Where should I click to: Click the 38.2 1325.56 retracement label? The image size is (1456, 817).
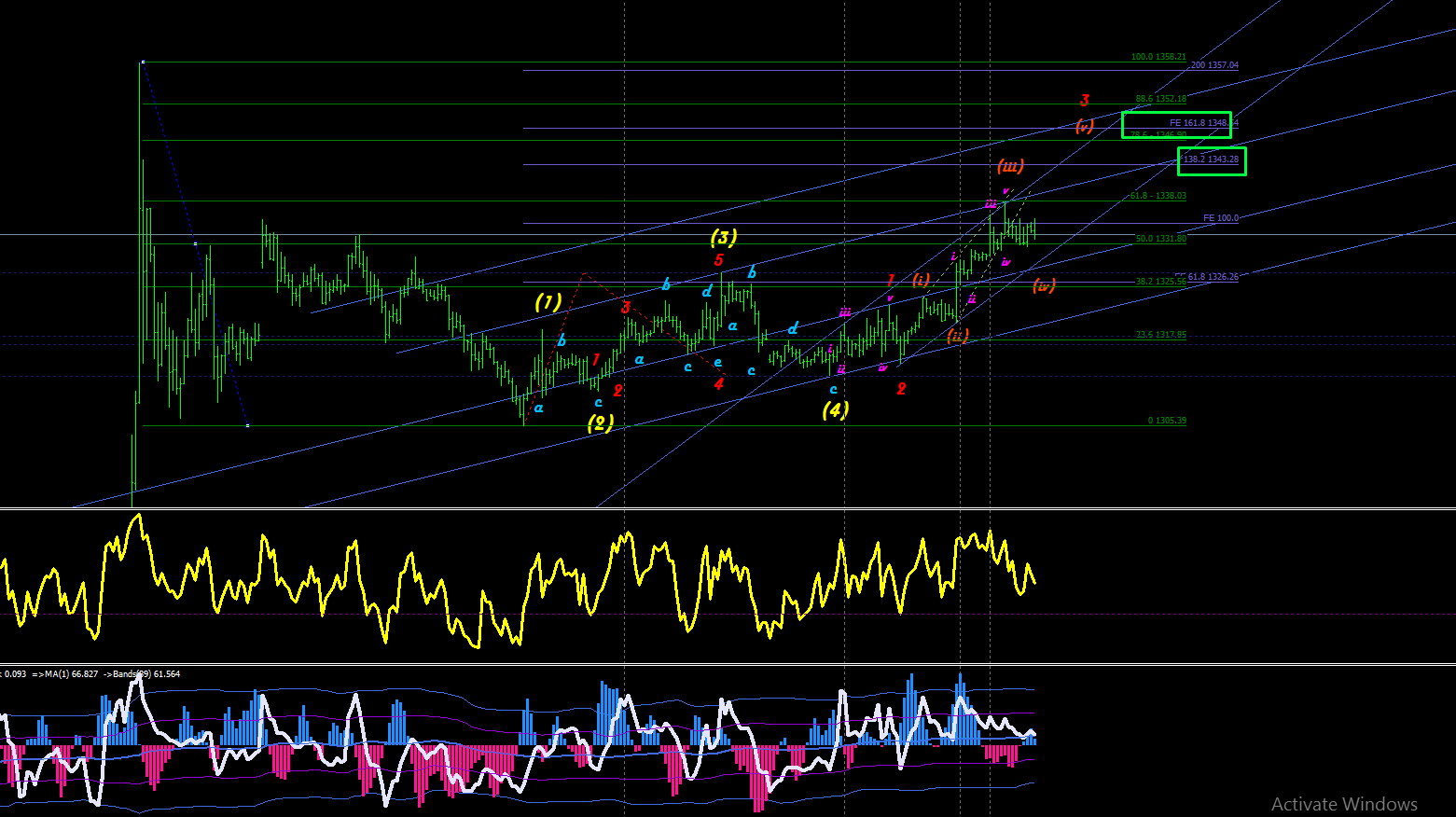(x=1160, y=282)
